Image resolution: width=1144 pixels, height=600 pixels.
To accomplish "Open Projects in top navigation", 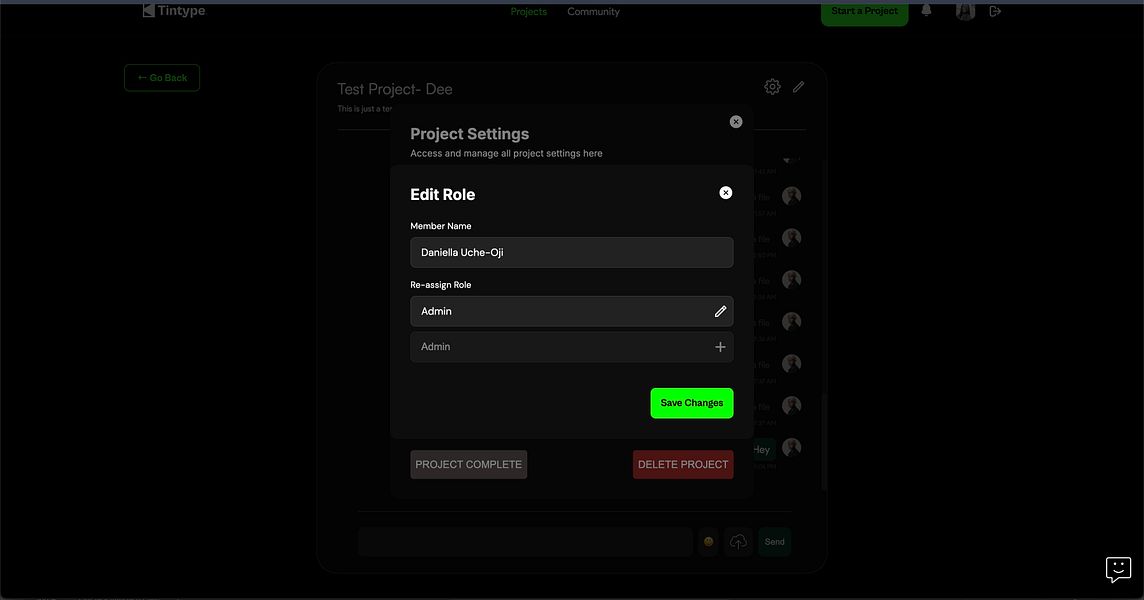I will point(528,12).
